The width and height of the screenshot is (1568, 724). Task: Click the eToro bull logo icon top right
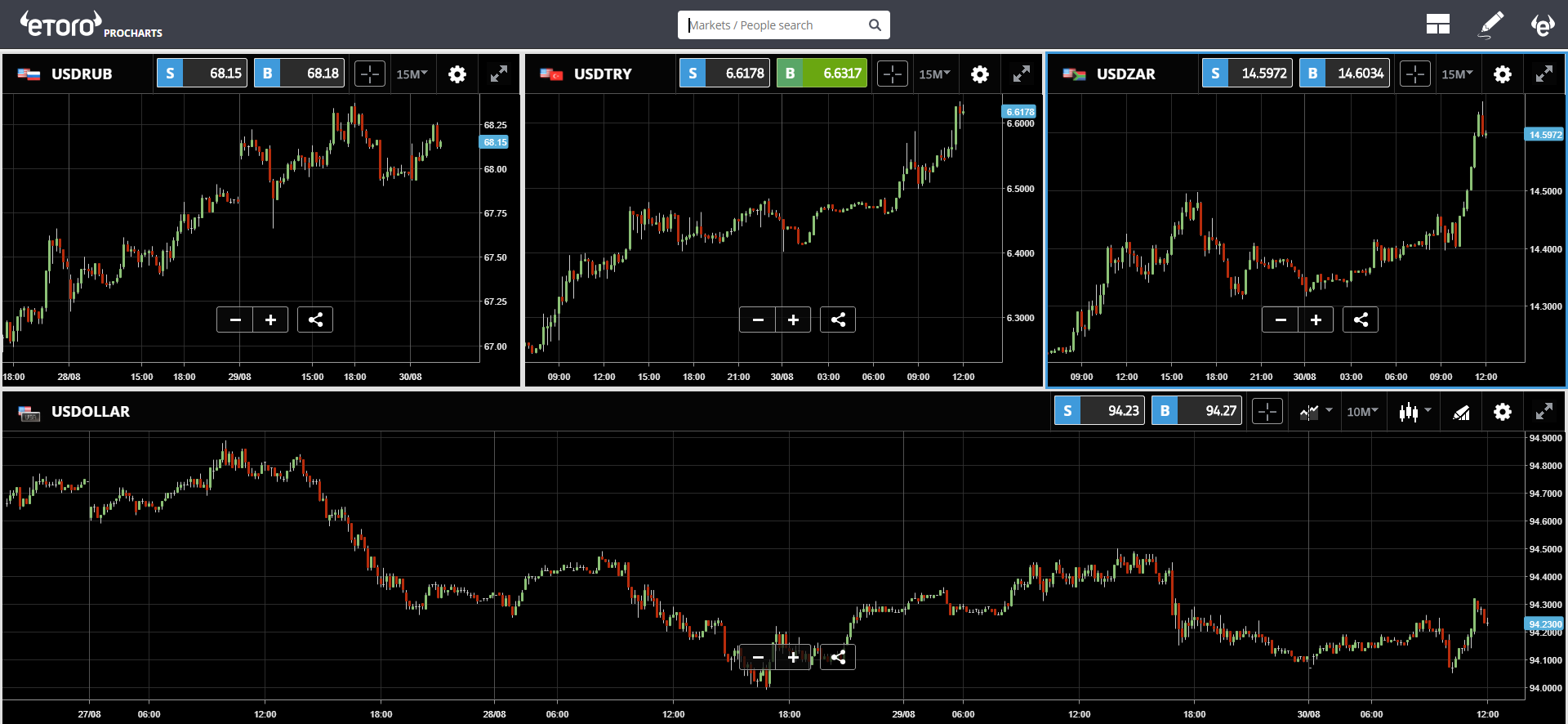coord(1542,25)
